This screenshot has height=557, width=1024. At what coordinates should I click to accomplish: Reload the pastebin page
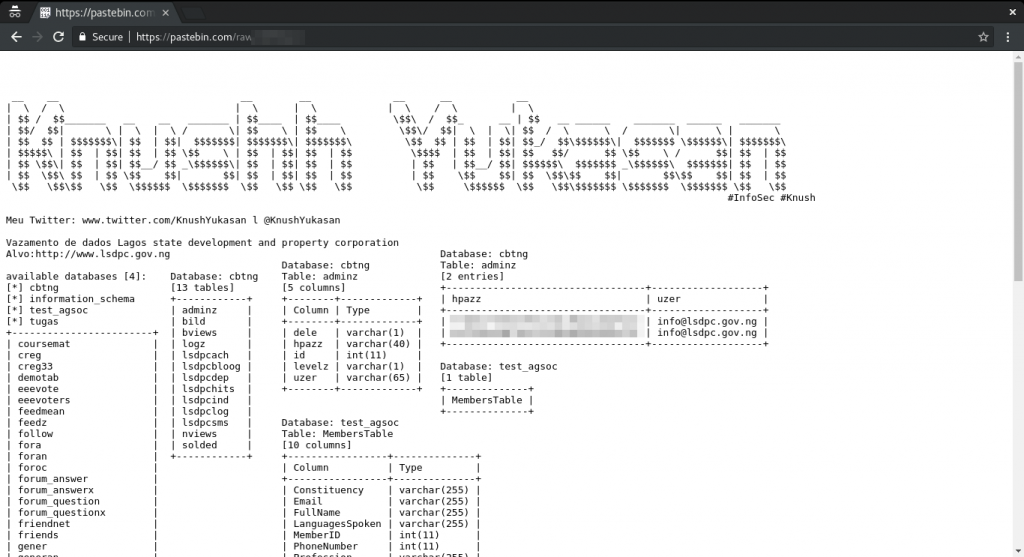pyautogui.click(x=58, y=37)
